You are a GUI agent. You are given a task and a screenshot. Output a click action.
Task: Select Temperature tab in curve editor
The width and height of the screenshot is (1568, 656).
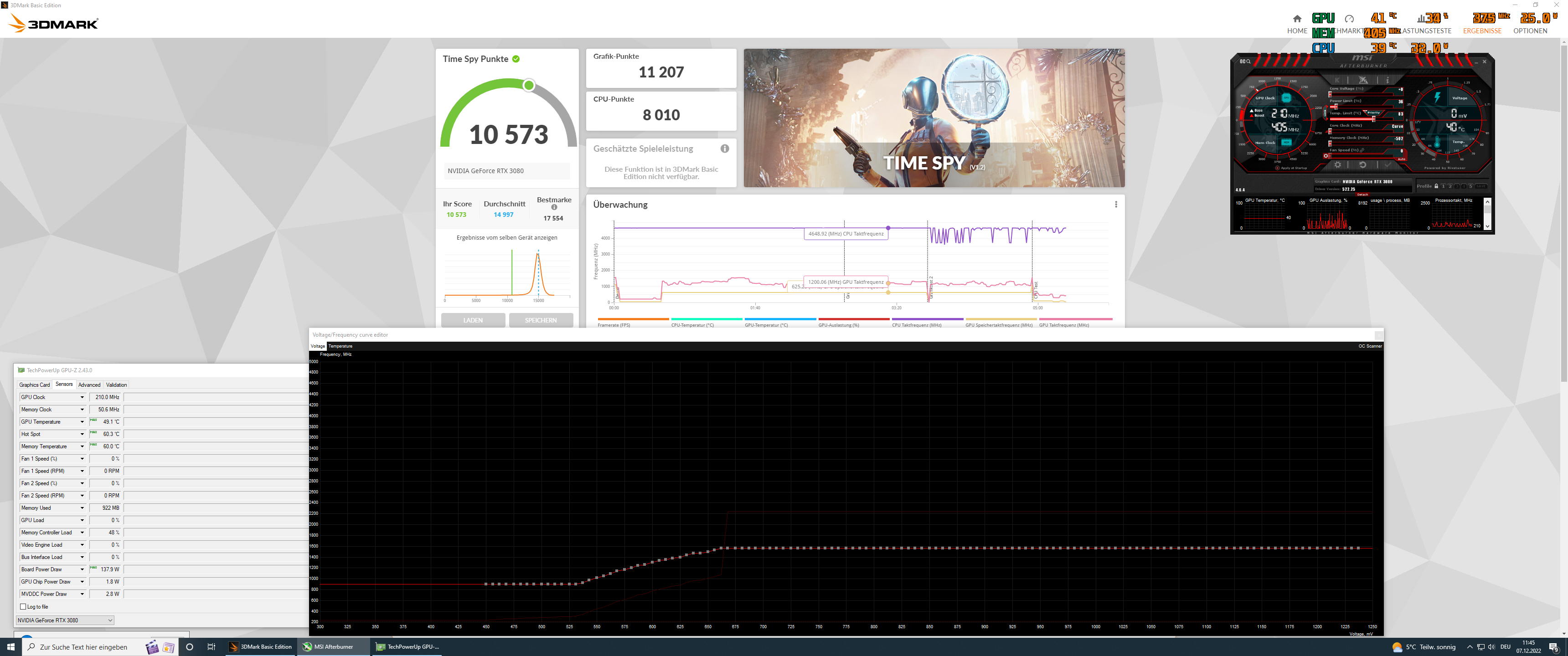coord(340,346)
